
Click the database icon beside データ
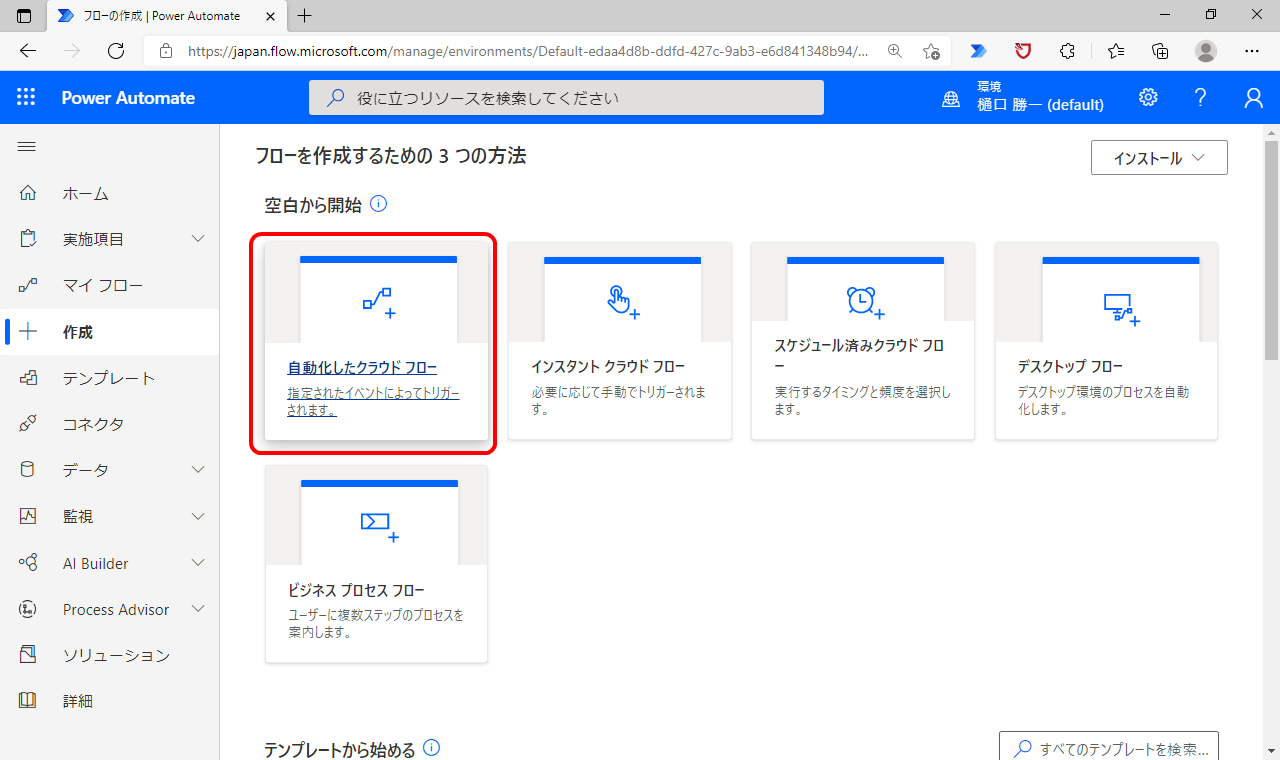28,470
